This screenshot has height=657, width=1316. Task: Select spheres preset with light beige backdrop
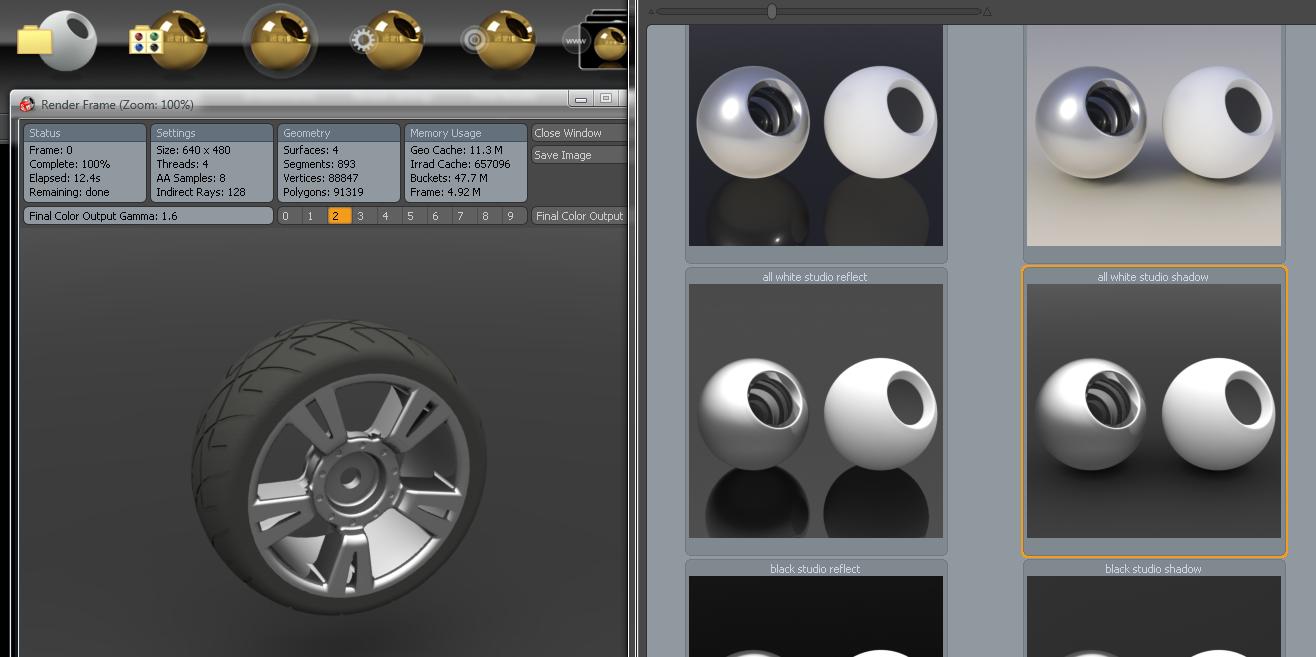[1154, 135]
